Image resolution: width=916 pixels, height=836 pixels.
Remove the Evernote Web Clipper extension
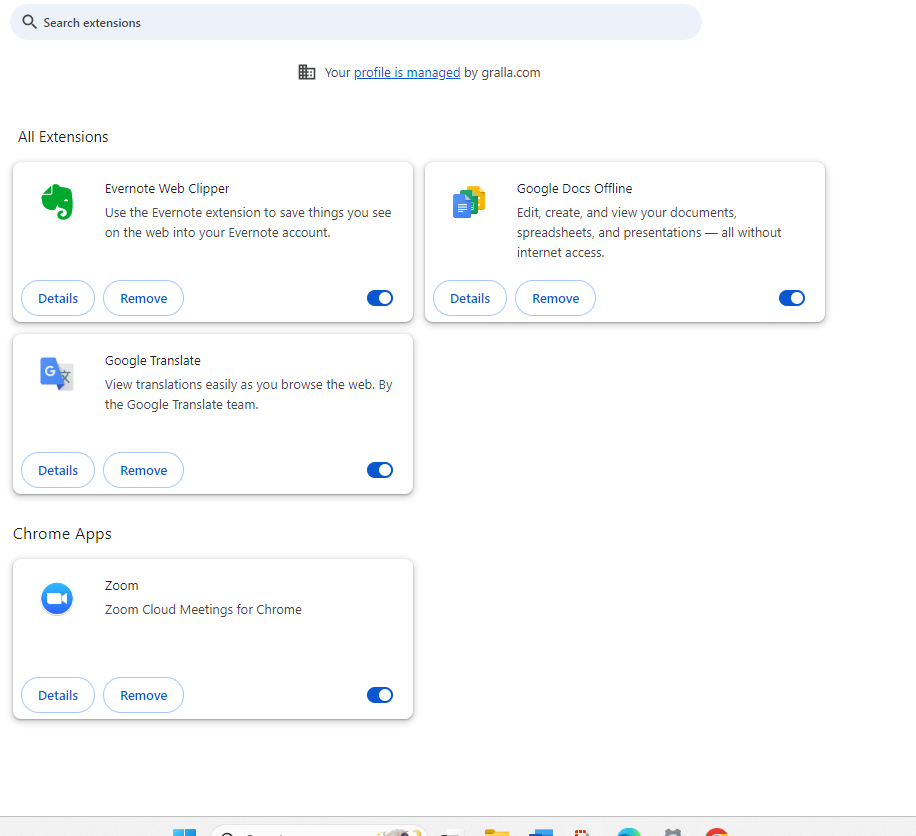[x=144, y=298]
